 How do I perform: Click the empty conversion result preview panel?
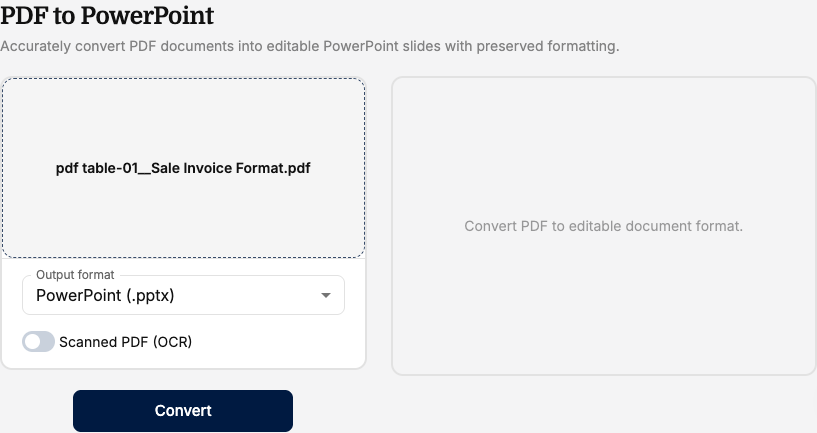pos(603,226)
